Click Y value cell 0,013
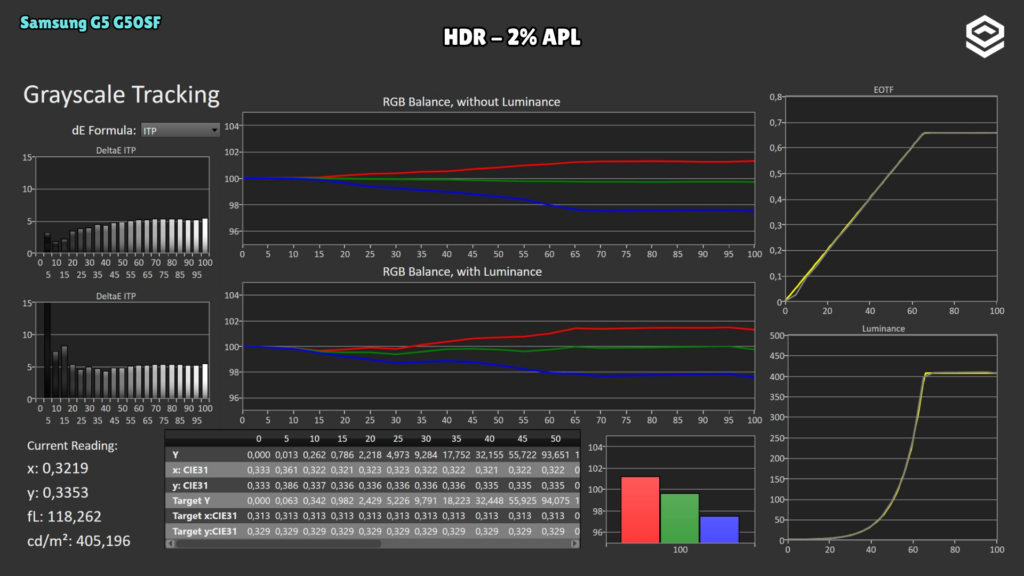1024x576 pixels. [x=286, y=455]
